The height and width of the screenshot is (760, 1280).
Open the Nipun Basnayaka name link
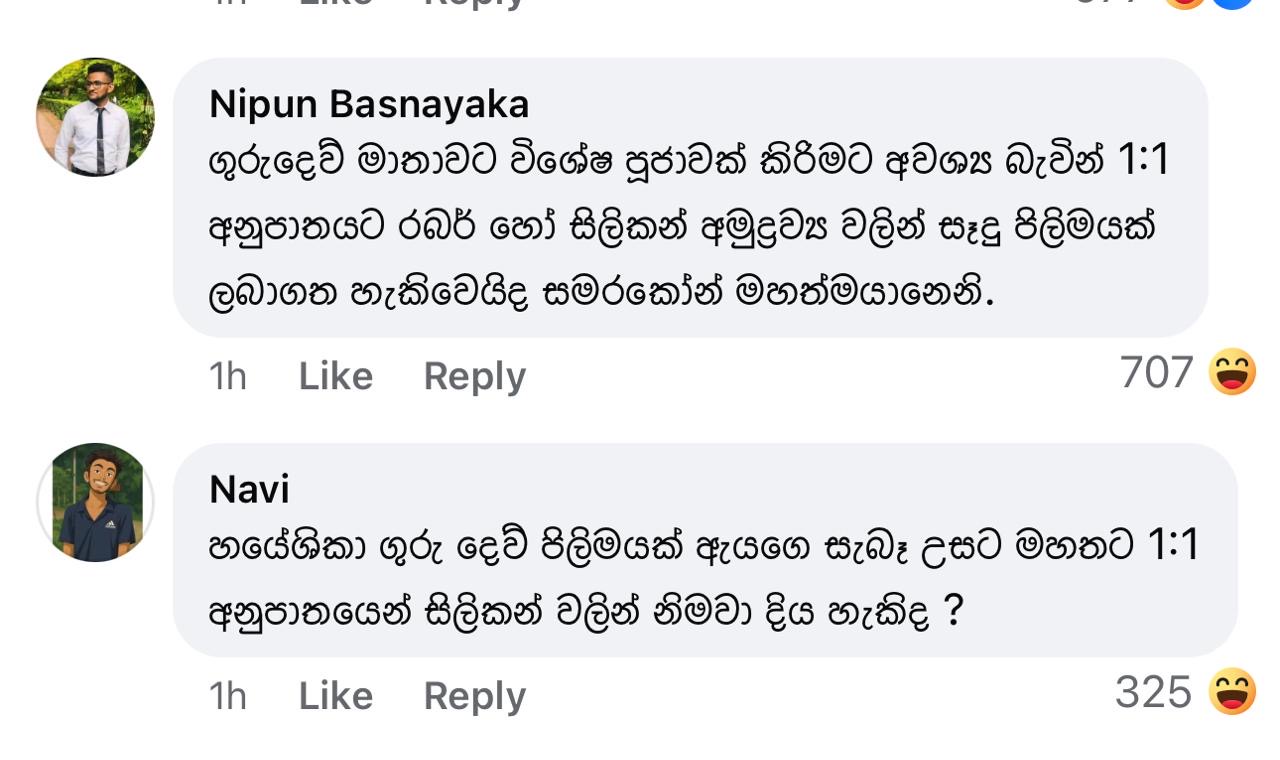coord(369,104)
